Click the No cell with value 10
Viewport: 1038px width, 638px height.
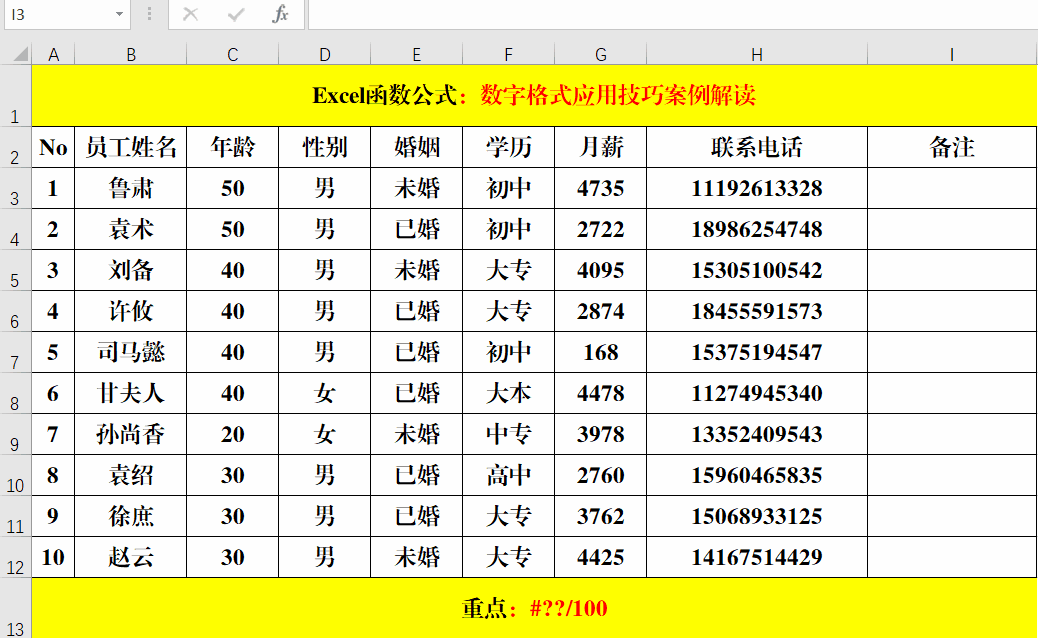tap(54, 558)
